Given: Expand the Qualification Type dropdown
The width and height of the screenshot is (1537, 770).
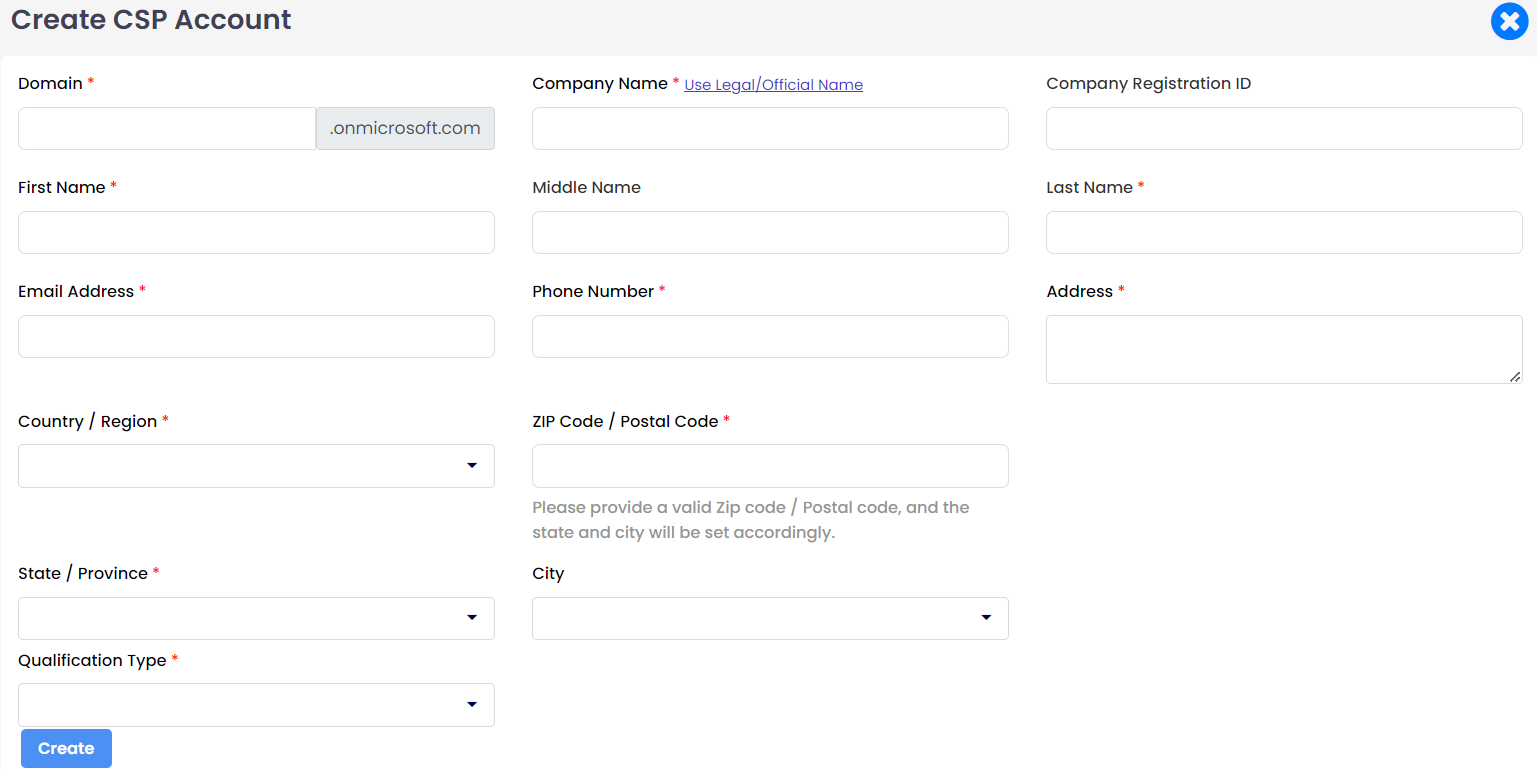Looking at the screenshot, I should 256,705.
